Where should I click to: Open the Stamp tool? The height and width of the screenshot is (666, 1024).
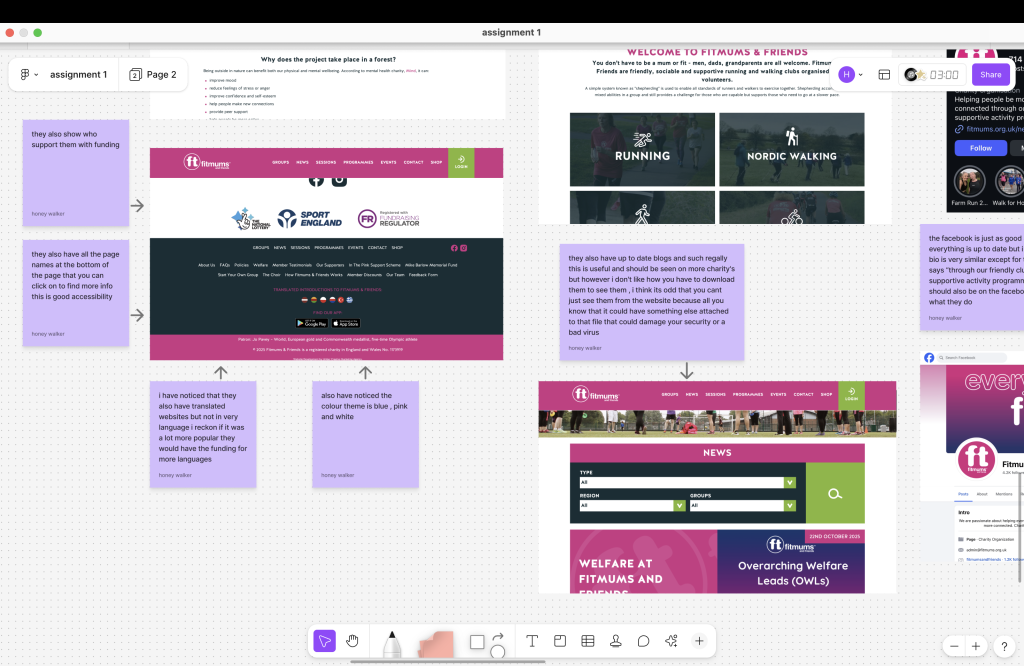[x=616, y=641]
